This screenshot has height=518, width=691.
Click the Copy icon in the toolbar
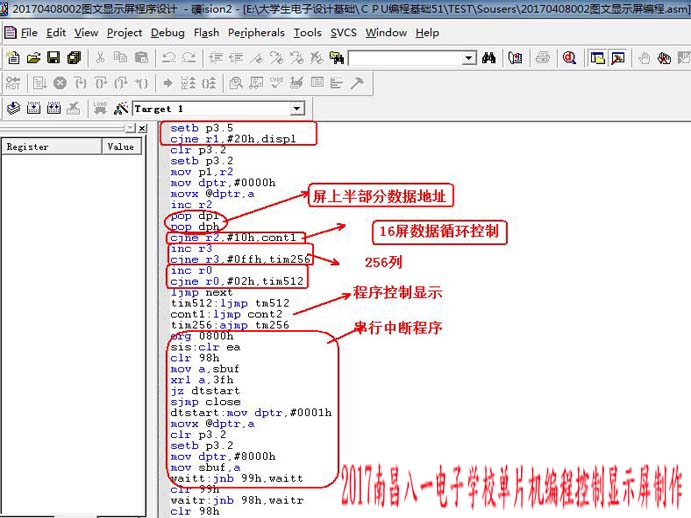pos(121,58)
